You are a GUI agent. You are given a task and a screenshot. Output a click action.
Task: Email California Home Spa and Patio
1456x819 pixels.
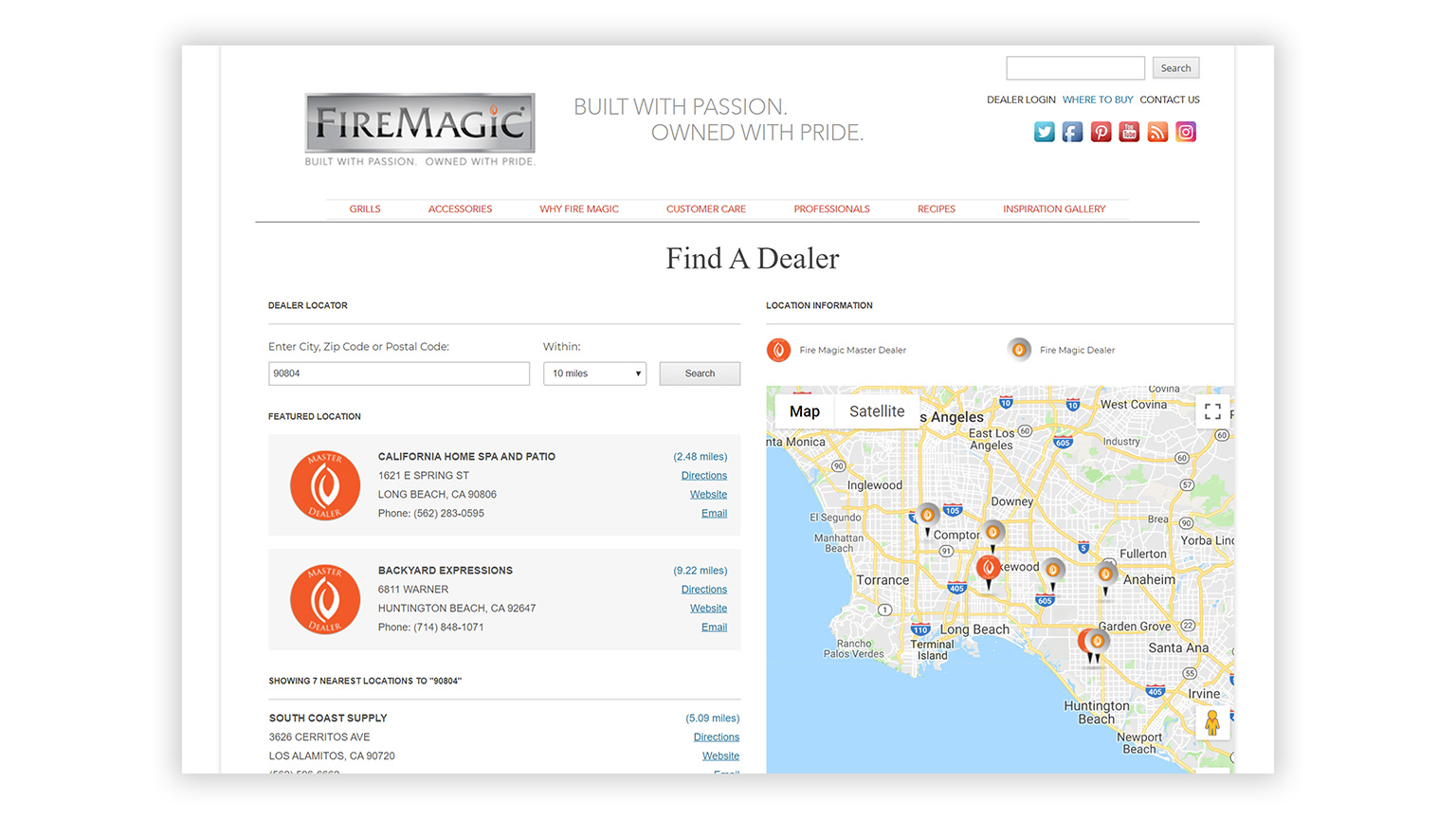tap(714, 514)
